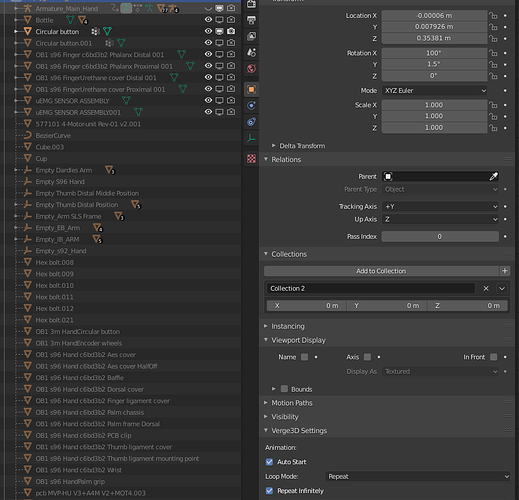Hide Bottle in viewport via eye icon
This screenshot has height=500, width=519.
click(x=208, y=20)
